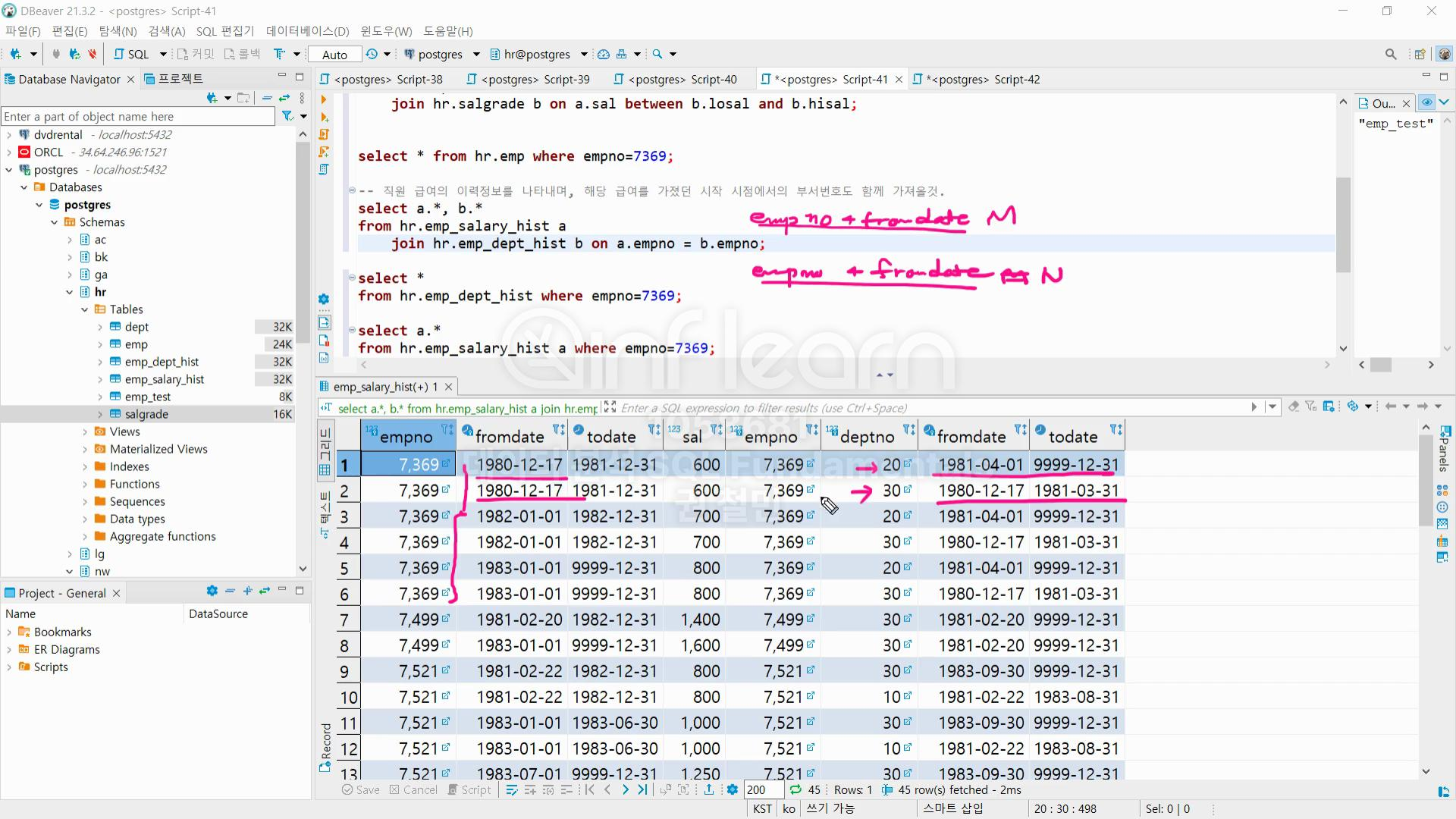
Task: Click the link with editor icon in navigator
Action: coord(284,98)
